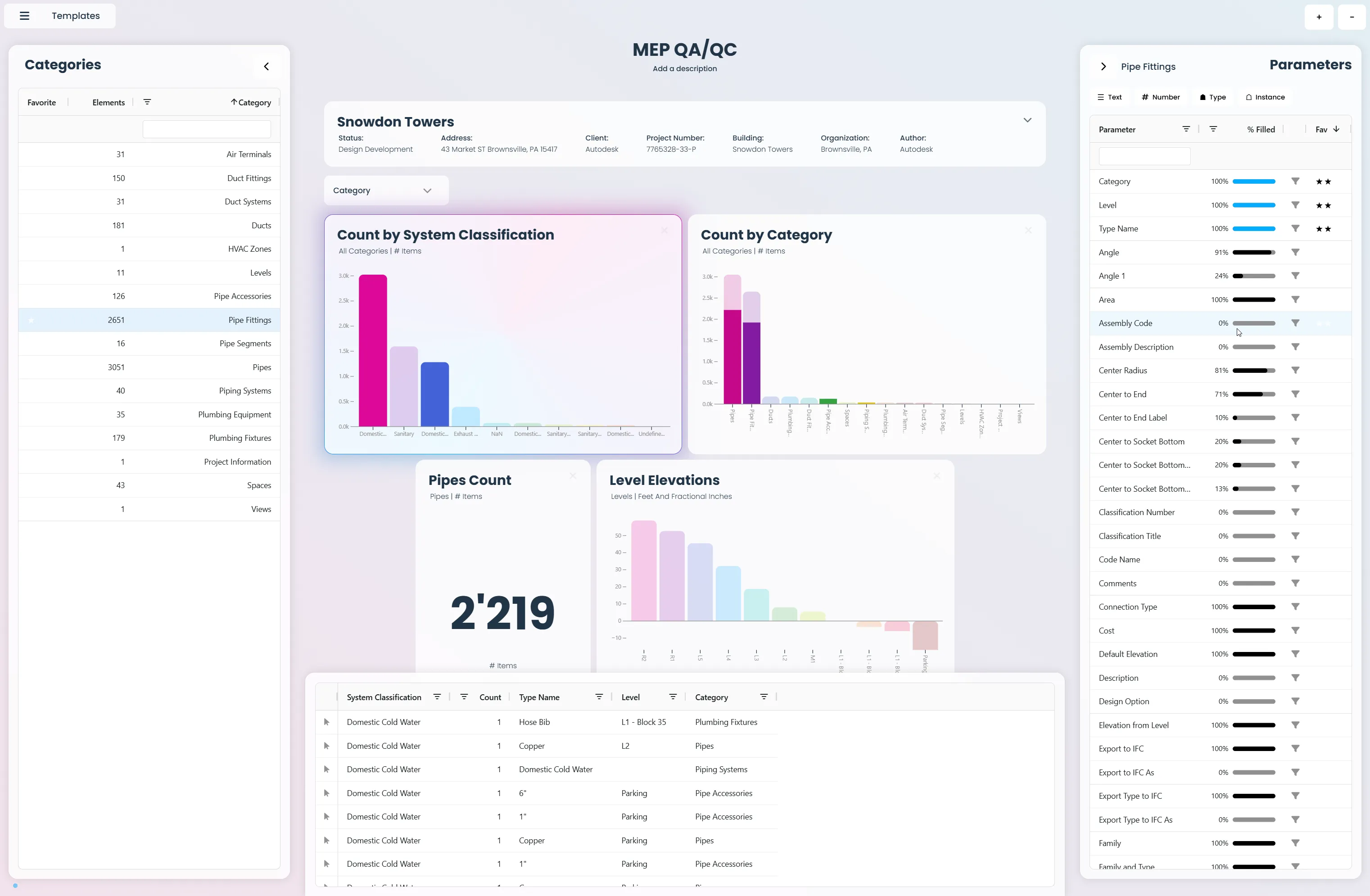The image size is (1370, 896).
Task: Click the Parameter search input field
Action: click(1144, 156)
